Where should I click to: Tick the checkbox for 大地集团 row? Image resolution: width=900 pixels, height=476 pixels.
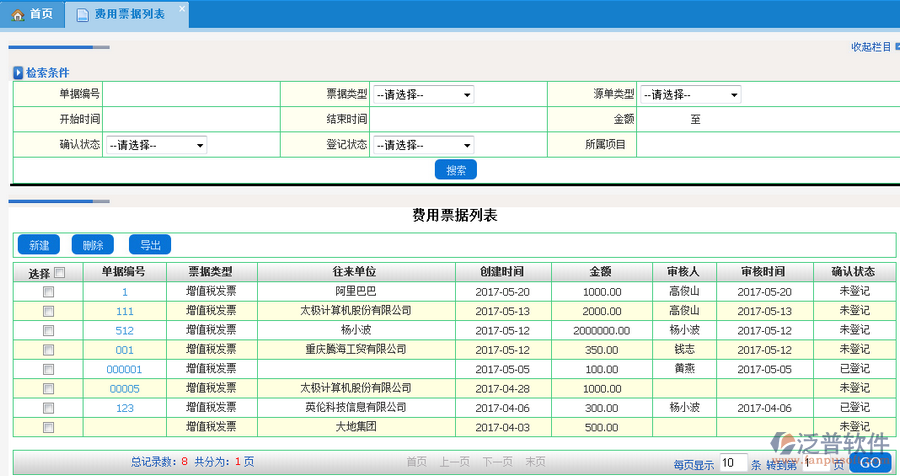coord(48,427)
